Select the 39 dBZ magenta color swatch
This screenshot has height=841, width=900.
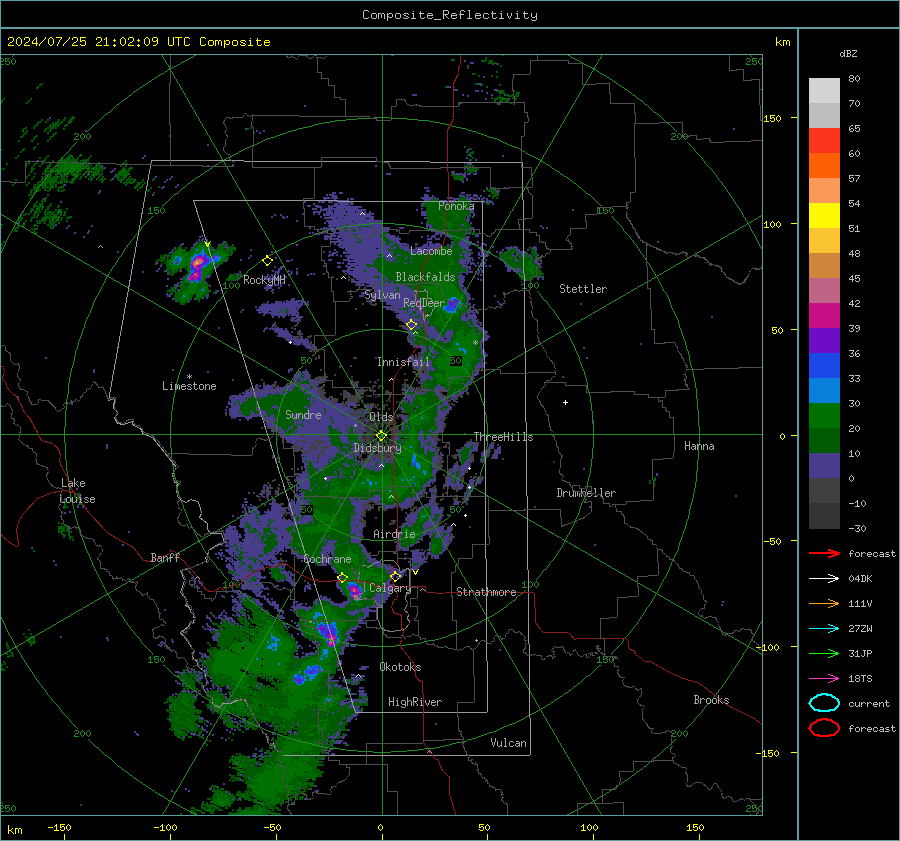[x=824, y=315]
